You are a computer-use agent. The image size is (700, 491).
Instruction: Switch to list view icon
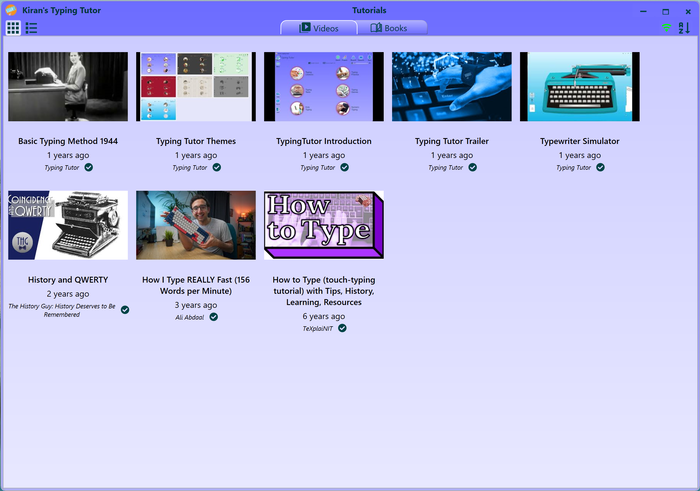[31, 27]
